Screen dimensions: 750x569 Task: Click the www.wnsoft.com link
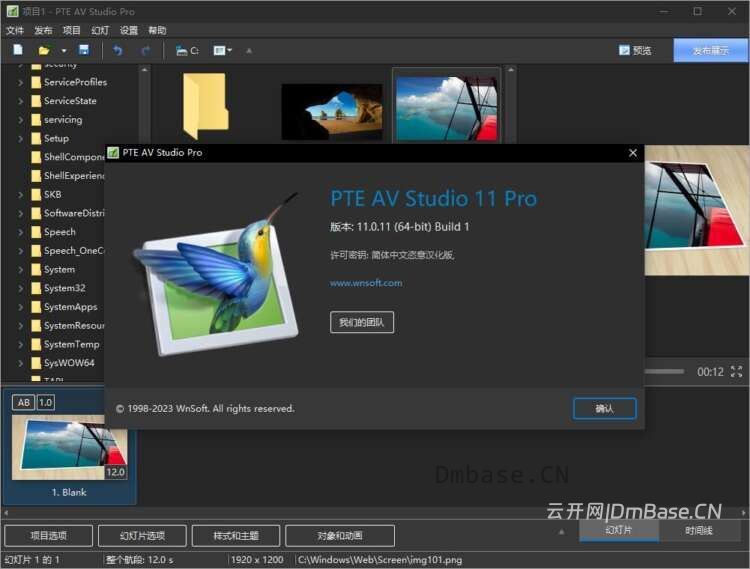coord(366,283)
